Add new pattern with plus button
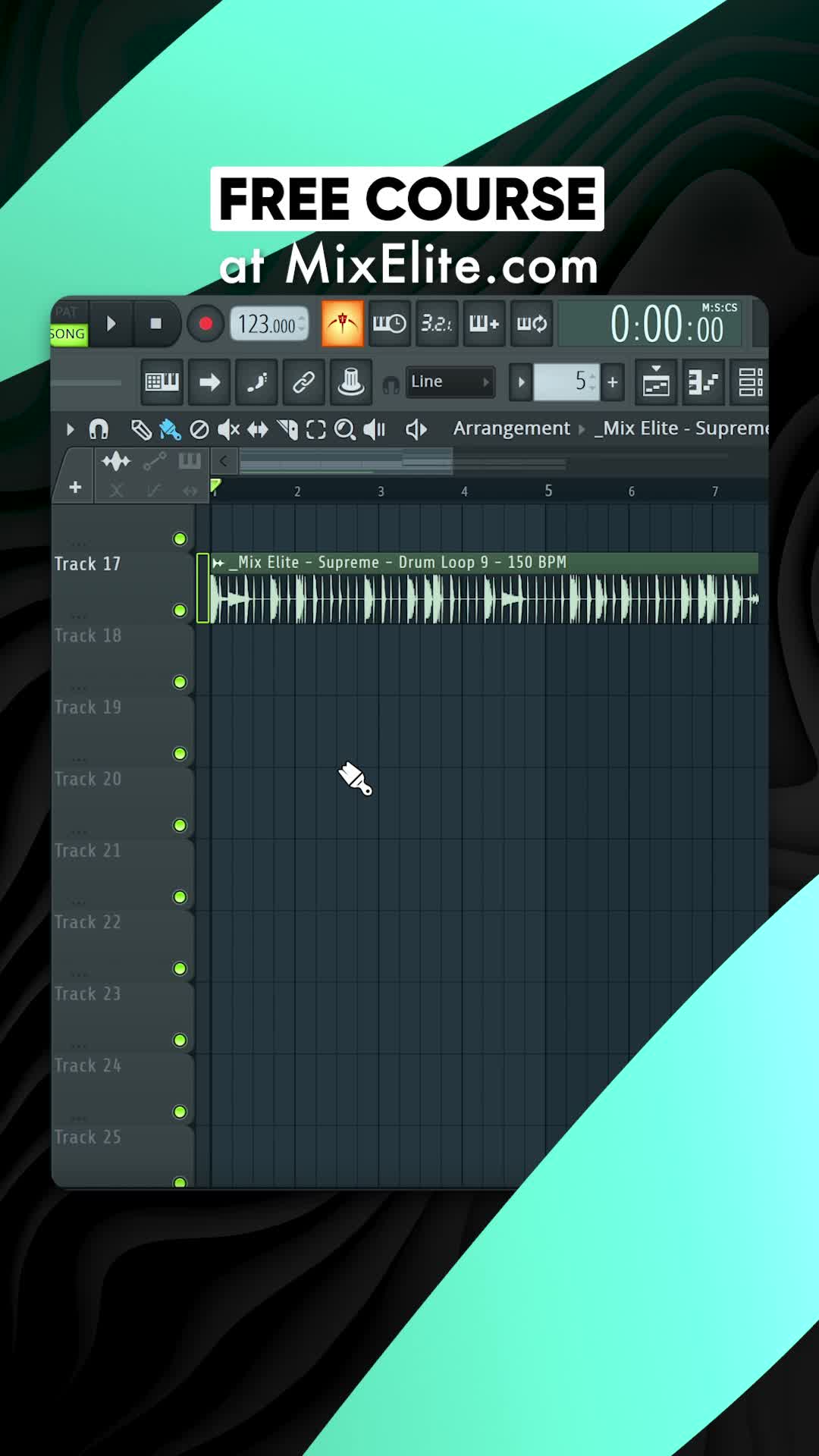 click(x=613, y=381)
